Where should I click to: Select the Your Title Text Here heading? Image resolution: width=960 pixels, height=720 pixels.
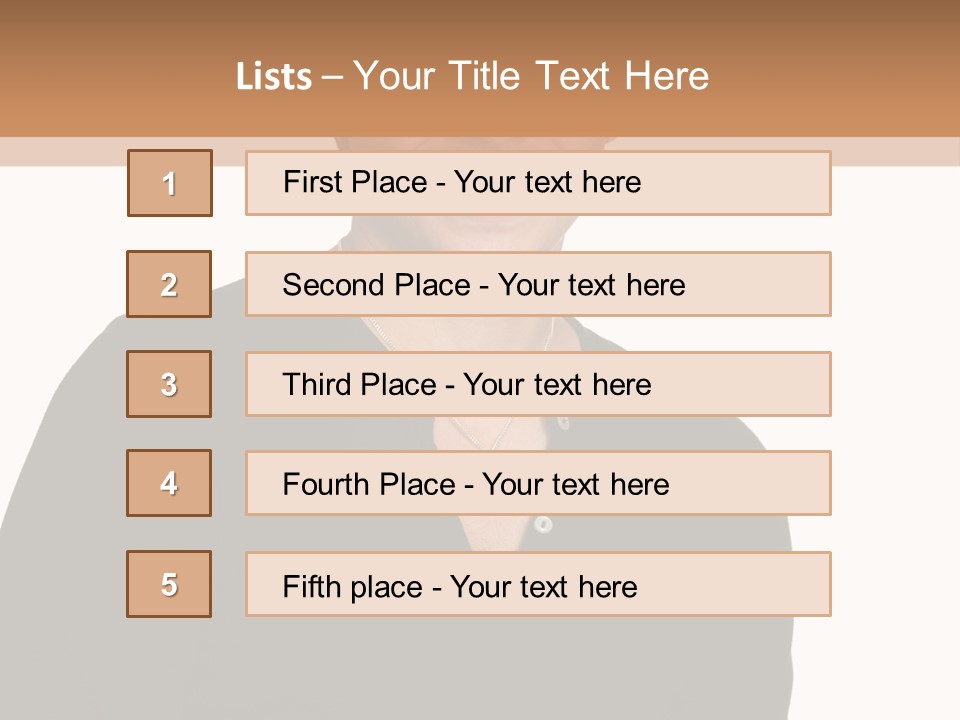click(x=531, y=76)
